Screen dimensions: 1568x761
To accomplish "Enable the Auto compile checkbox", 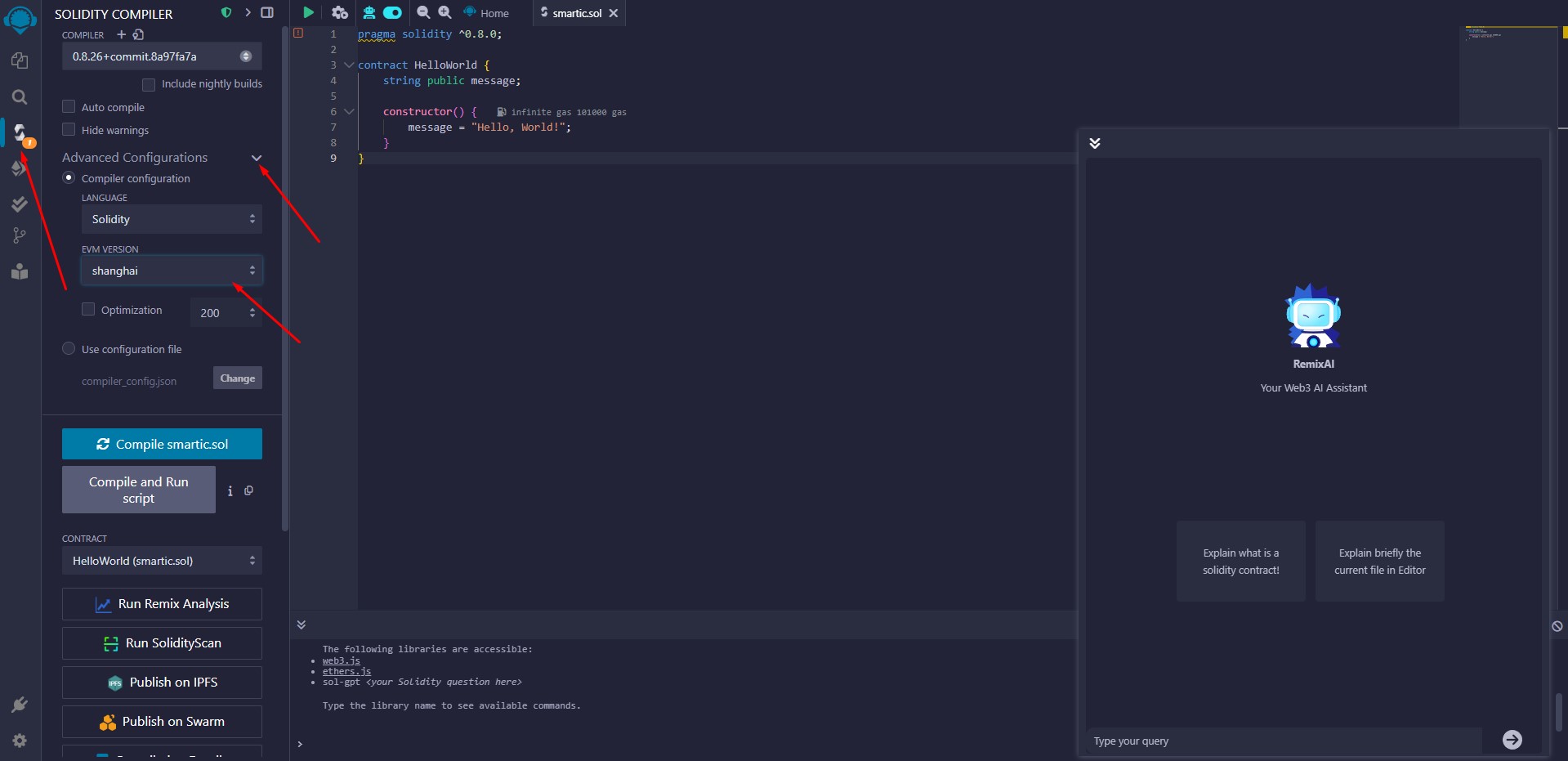I will [x=69, y=106].
